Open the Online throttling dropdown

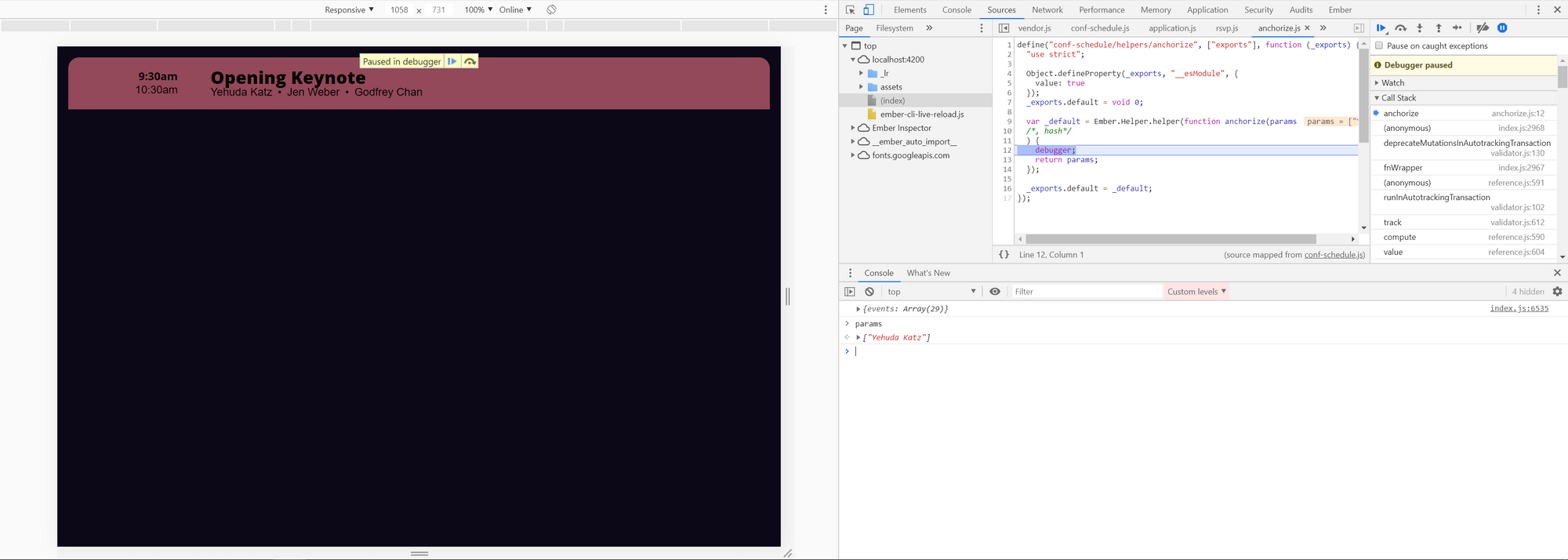pos(515,9)
